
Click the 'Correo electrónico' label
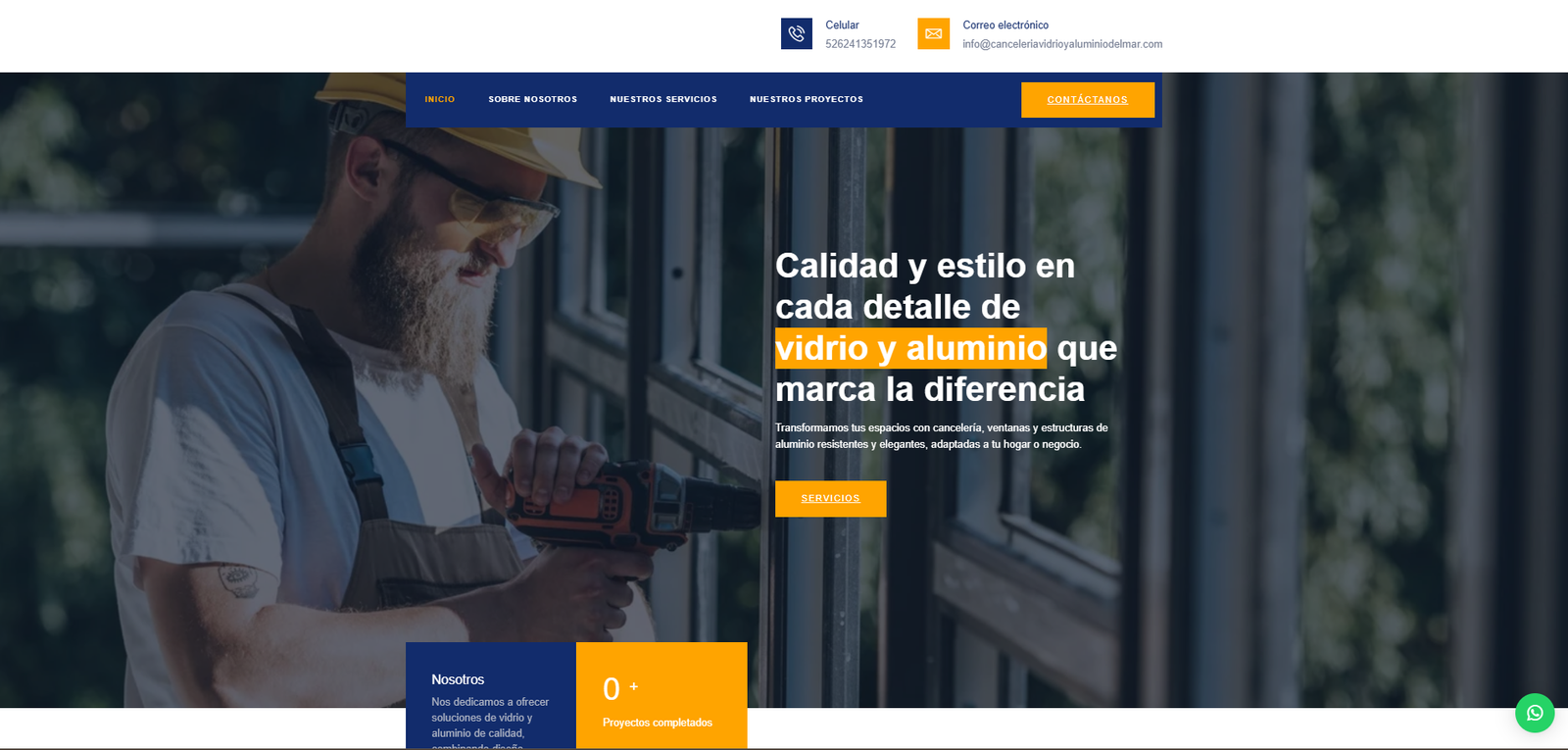[1005, 25]
